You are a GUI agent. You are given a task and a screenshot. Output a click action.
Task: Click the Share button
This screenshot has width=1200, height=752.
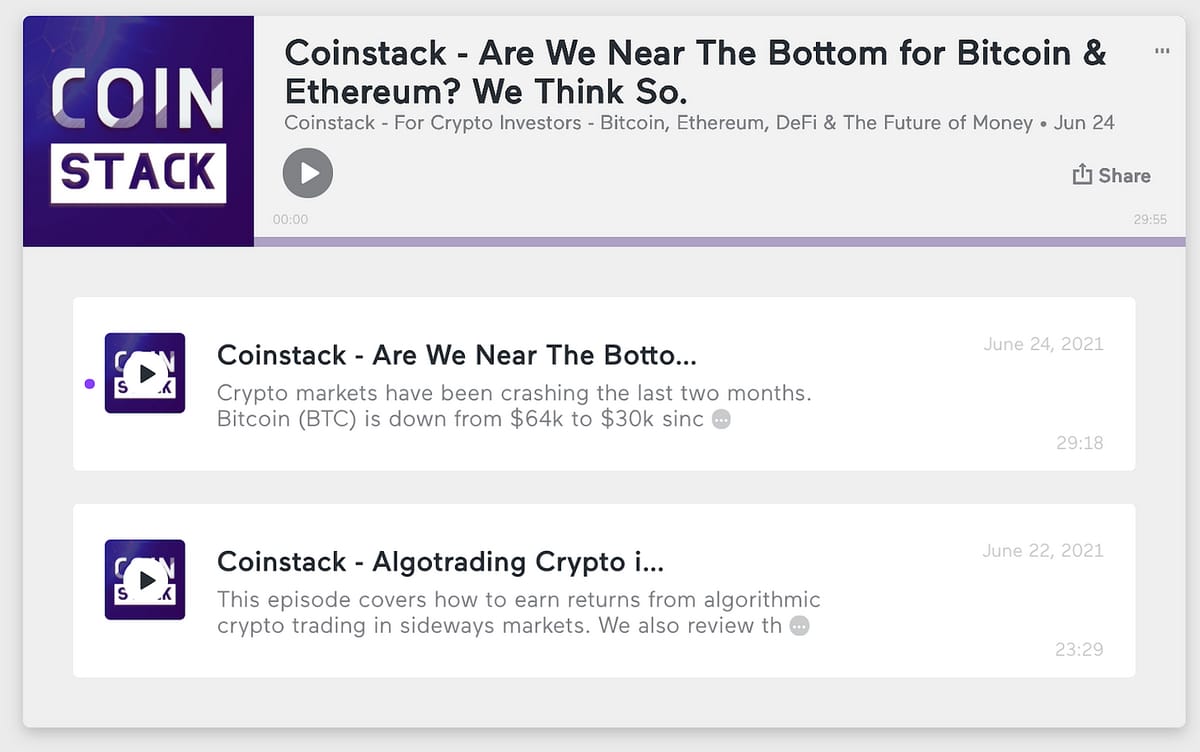coord(1111,176)
